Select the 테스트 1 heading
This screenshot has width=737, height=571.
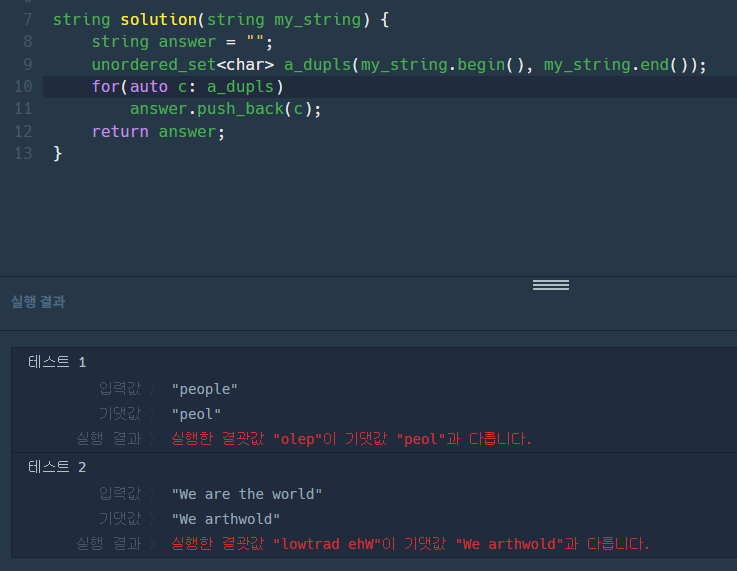pyautogui.click(x=57, y=362)
